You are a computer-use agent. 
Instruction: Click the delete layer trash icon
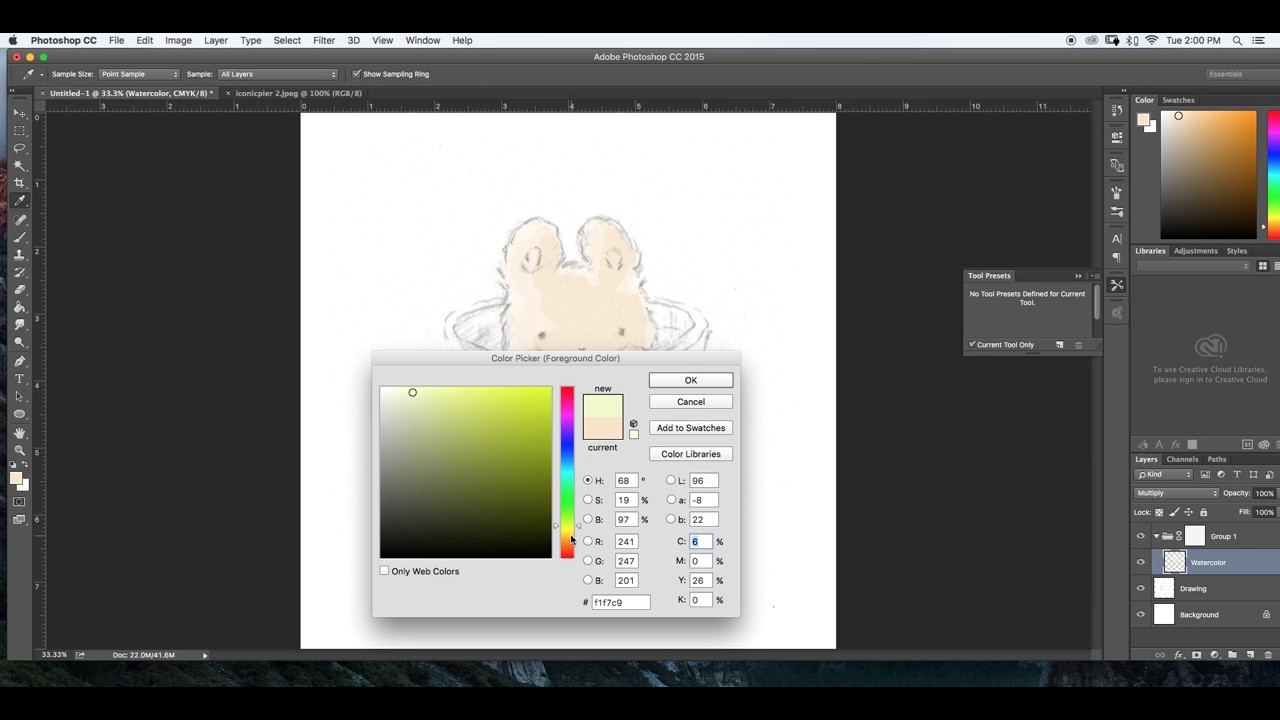[1268, 655]
